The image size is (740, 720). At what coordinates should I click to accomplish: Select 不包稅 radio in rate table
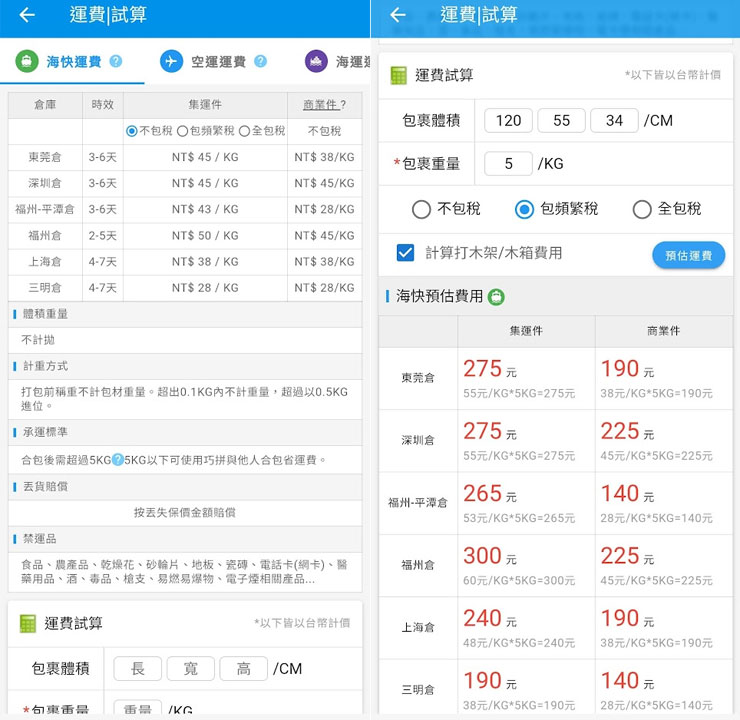click(132, 131)
